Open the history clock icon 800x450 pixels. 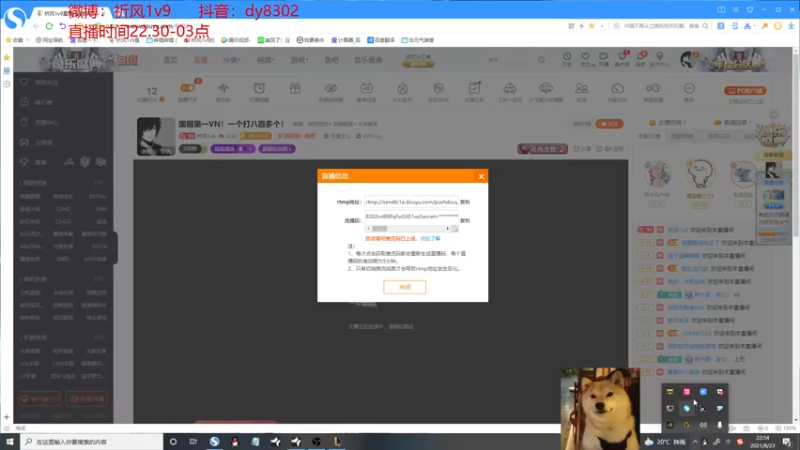click(x=567, y=59)
